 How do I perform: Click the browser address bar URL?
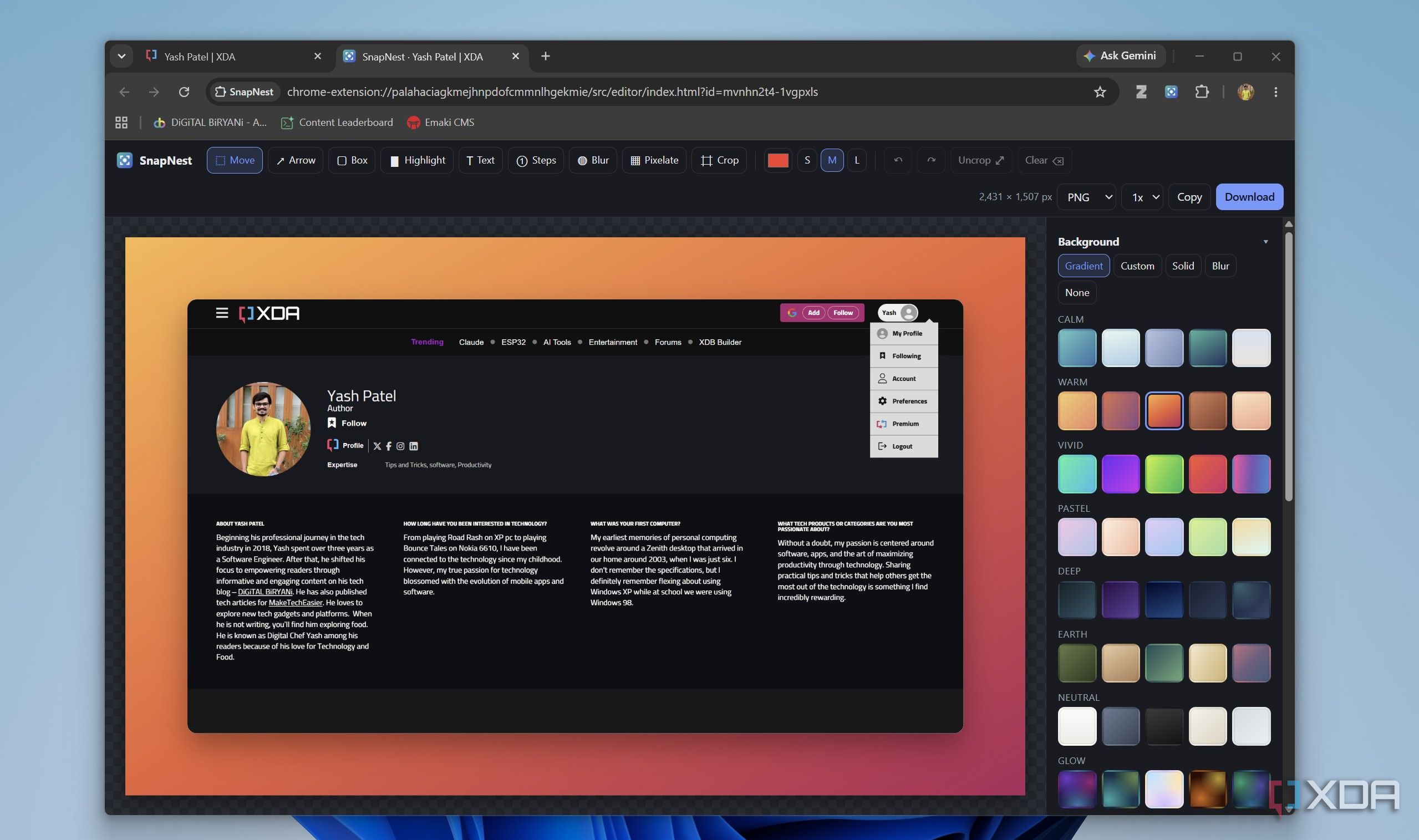pyautogui.click(x=552, y=91)
